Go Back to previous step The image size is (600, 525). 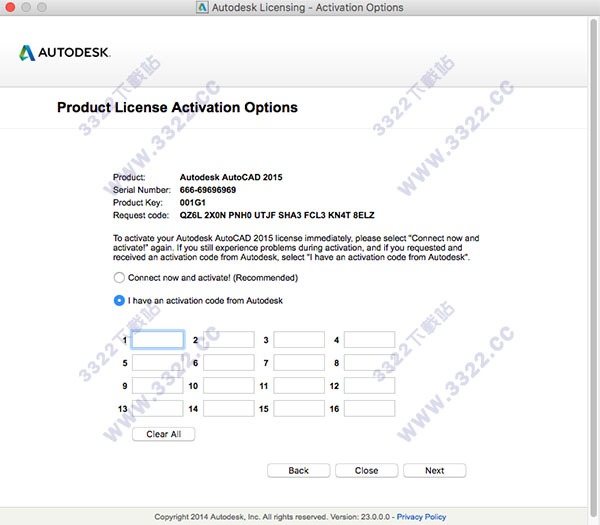[x=298, y=471]
